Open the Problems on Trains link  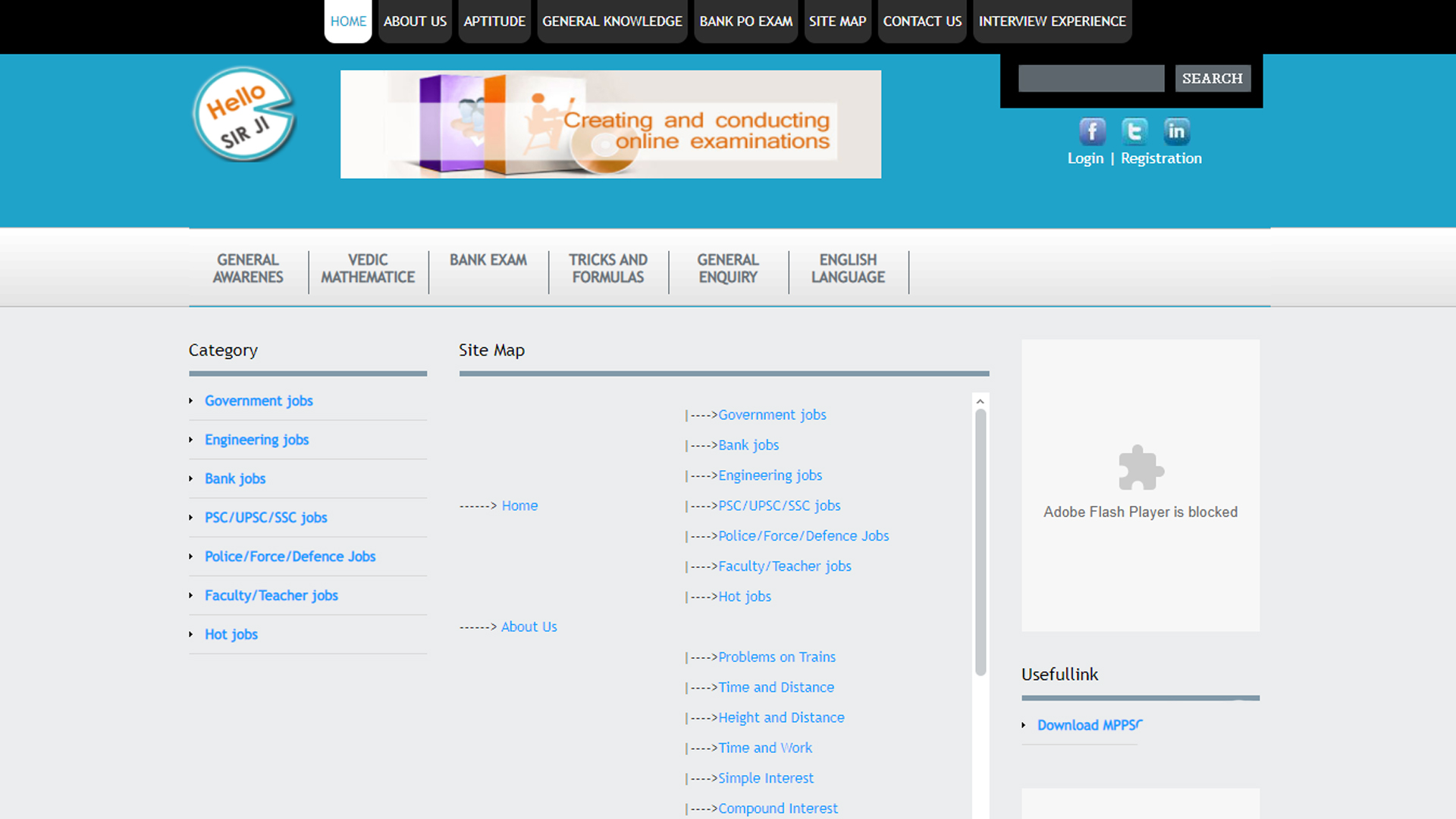(777, 657)
